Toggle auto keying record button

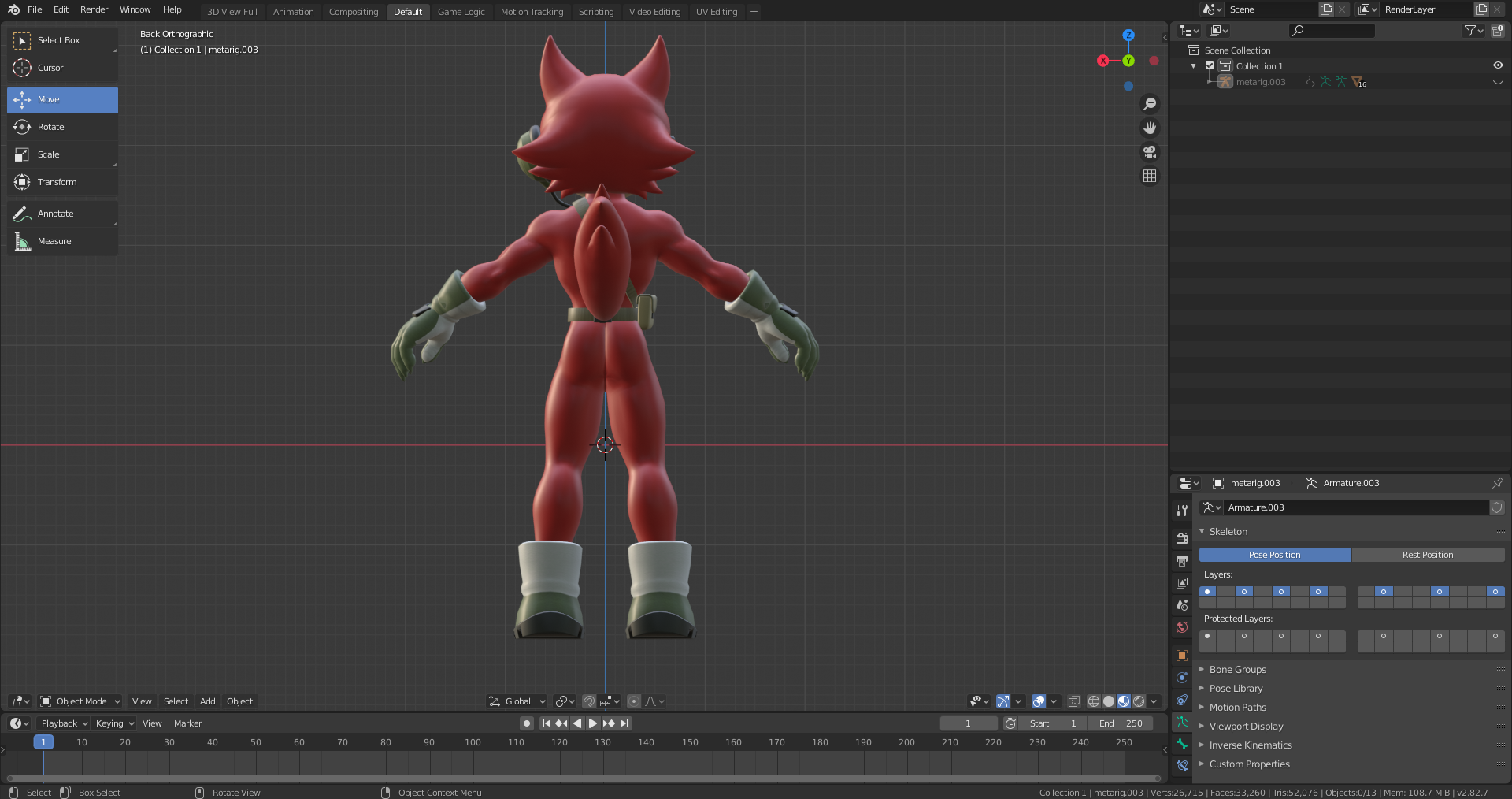coord(527,723)
